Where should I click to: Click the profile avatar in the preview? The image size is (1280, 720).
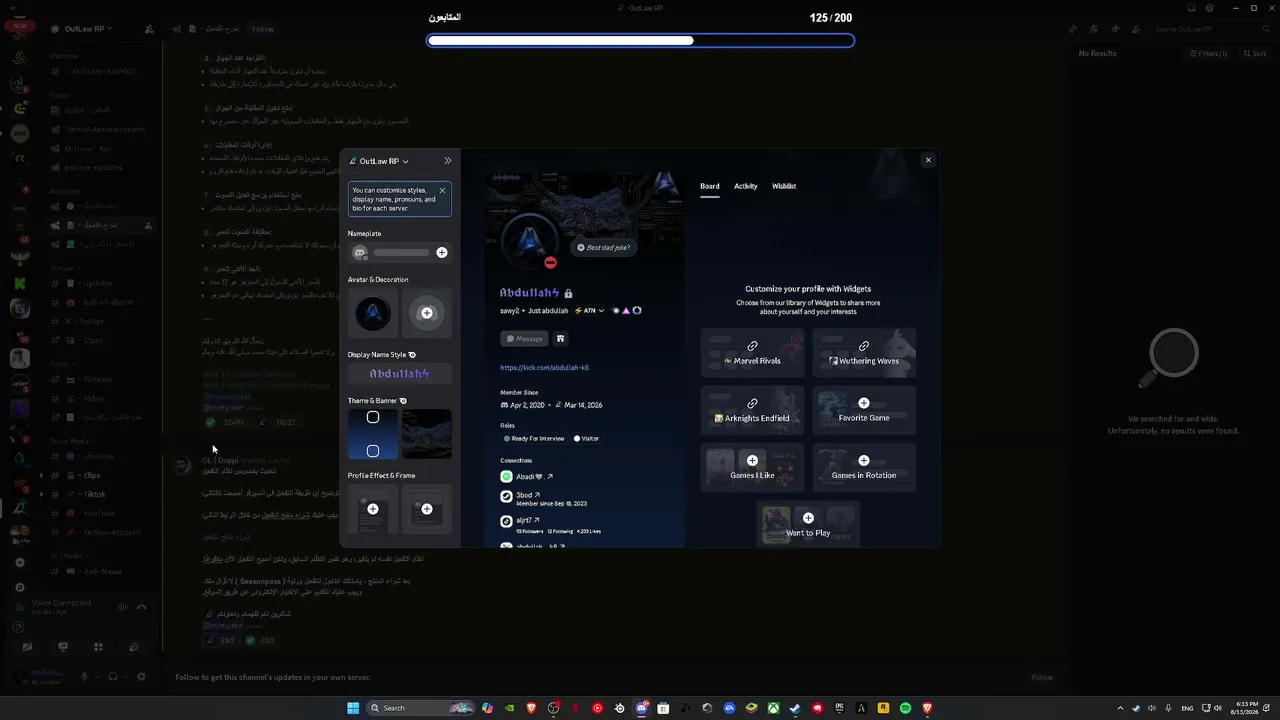tap(529, 242)
